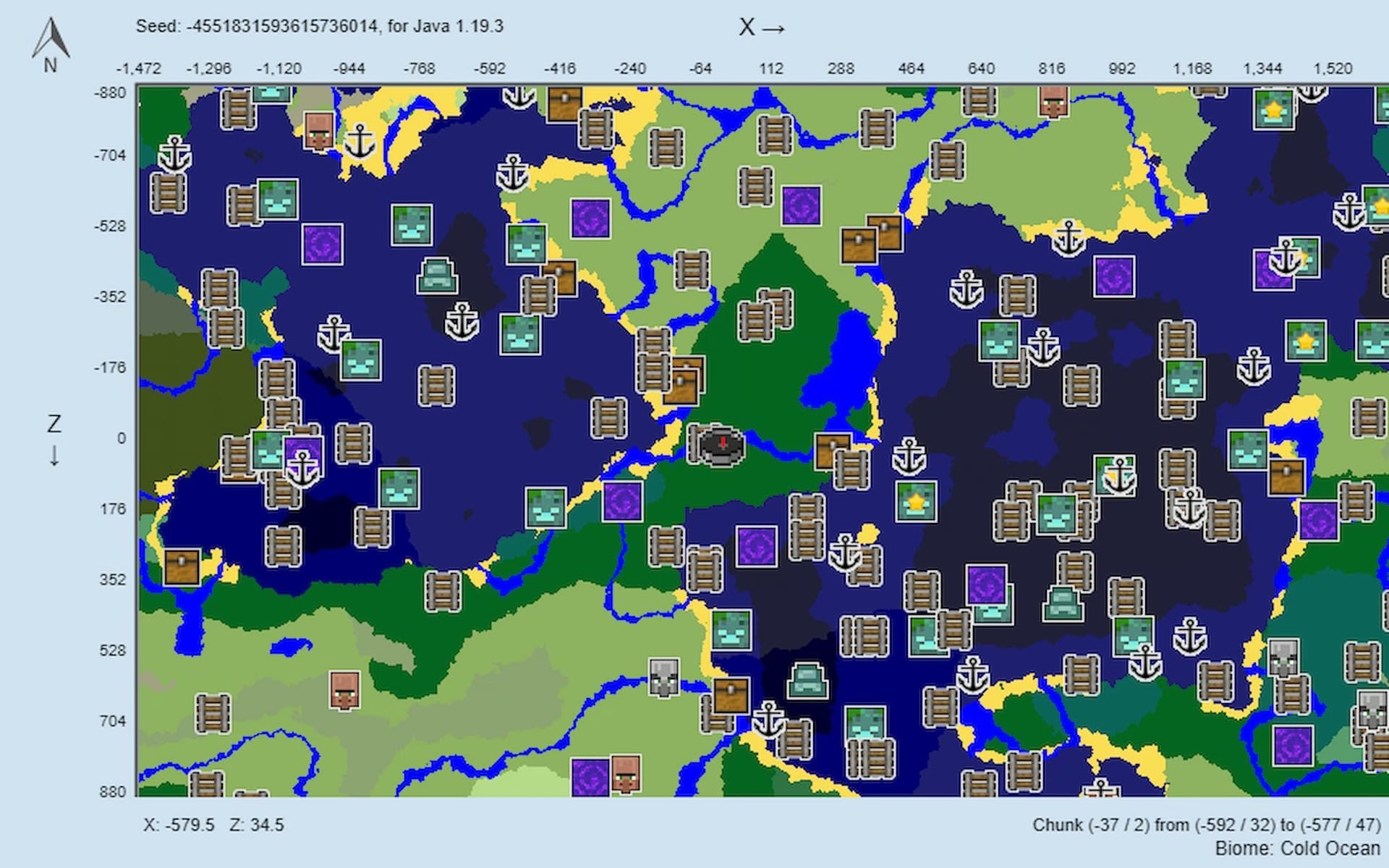This screenshot has width=1389, height=868.
Task: Select buried treasure chest on southwest coast
Action: (182, 566)
